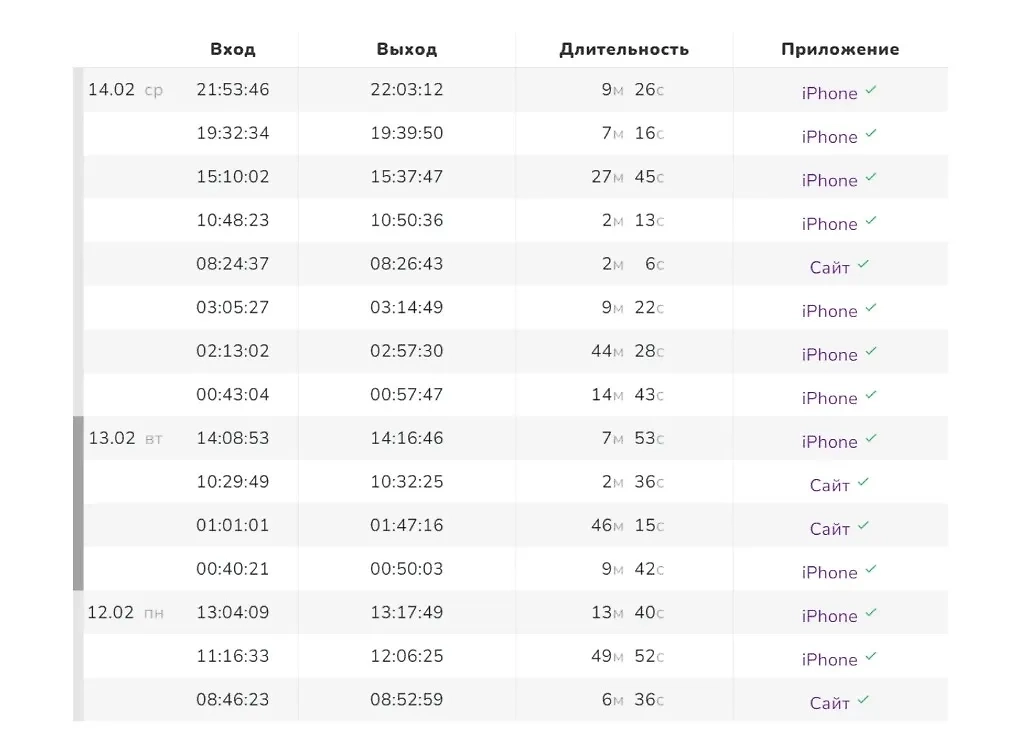Click the checkmark in the 02:13:02 row
Viewport: 1024px width, 732px height.
tap(871, 352)
